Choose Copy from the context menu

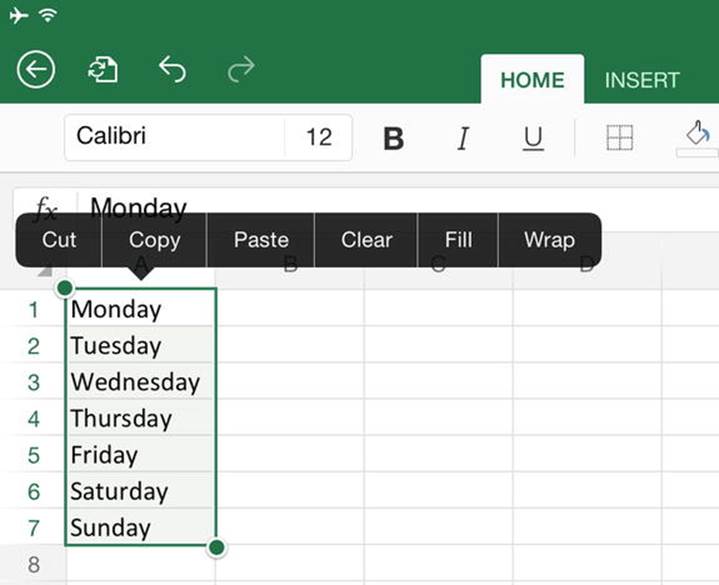click(x=155, y=240)
